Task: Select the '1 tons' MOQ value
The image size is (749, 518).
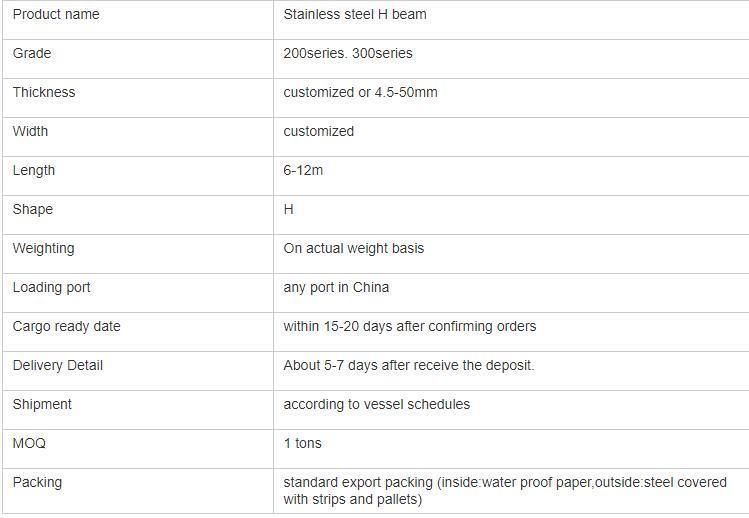Action: (302, 443)
